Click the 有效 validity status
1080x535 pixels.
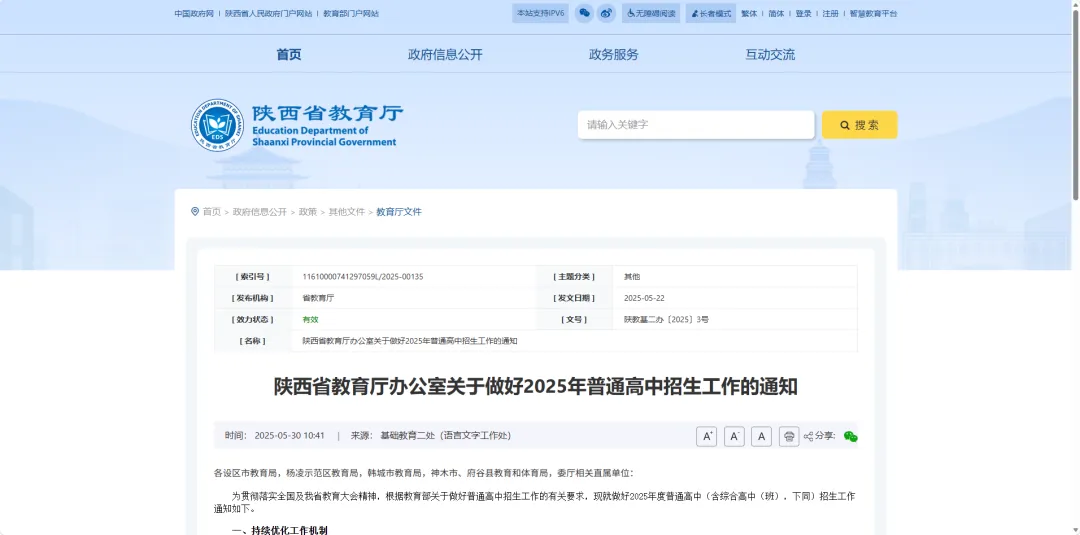click(x=310, y=319)
